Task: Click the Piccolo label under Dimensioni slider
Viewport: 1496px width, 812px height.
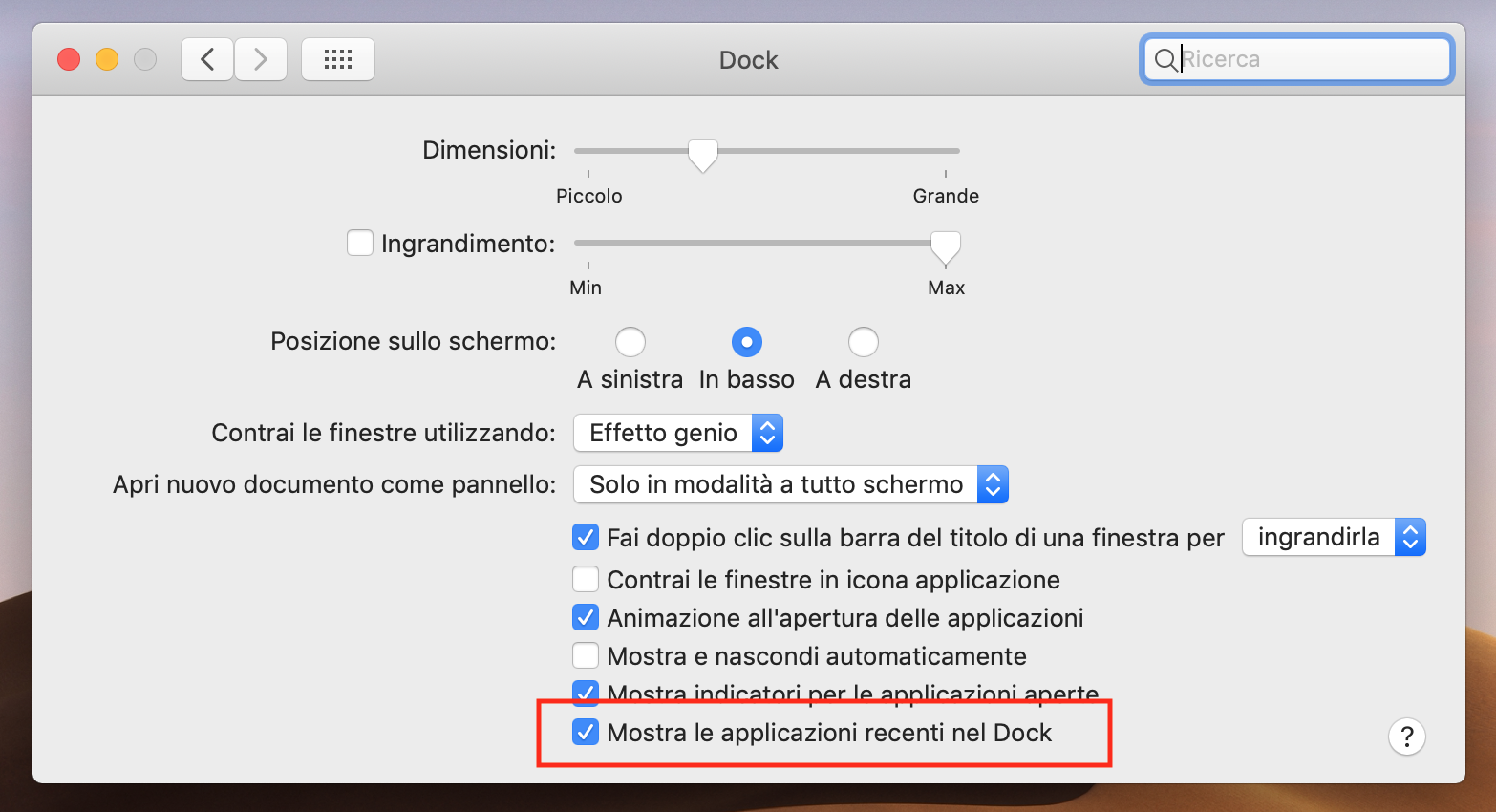Action: (589, 196)
